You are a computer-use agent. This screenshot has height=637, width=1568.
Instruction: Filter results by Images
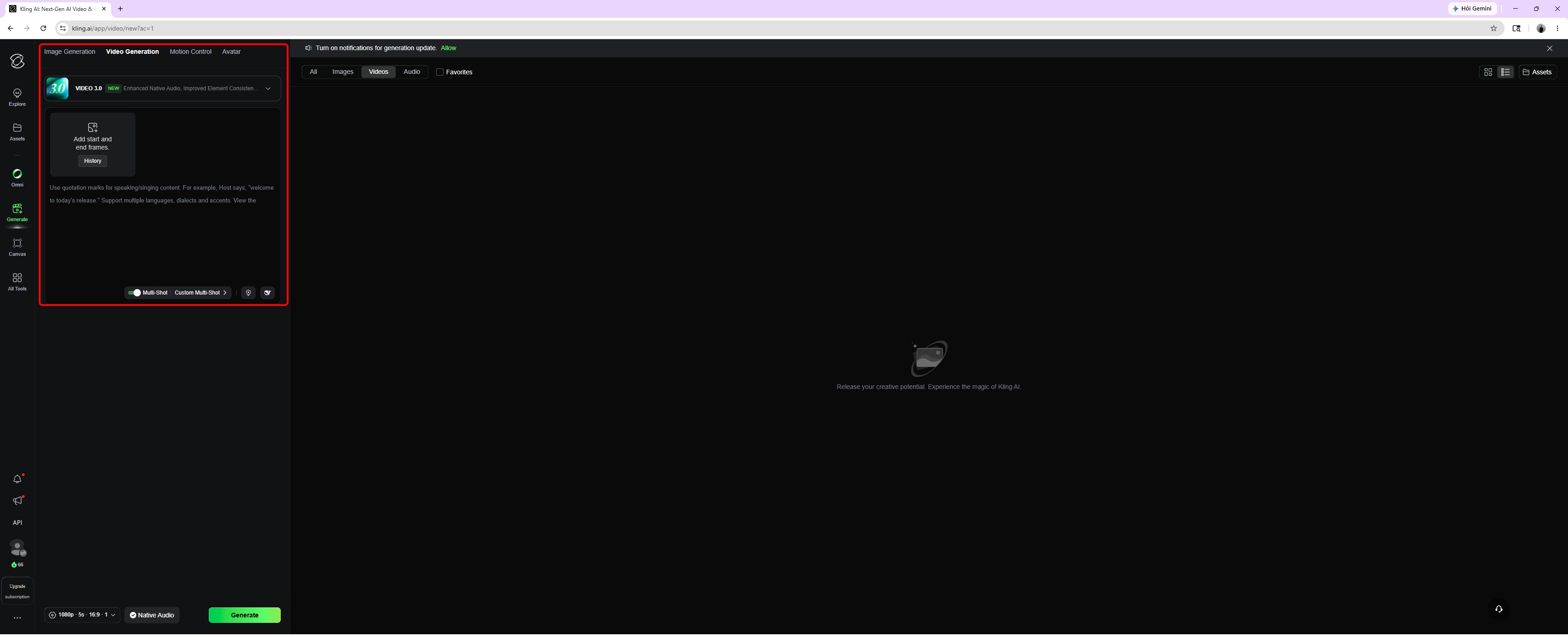point(343,72)
